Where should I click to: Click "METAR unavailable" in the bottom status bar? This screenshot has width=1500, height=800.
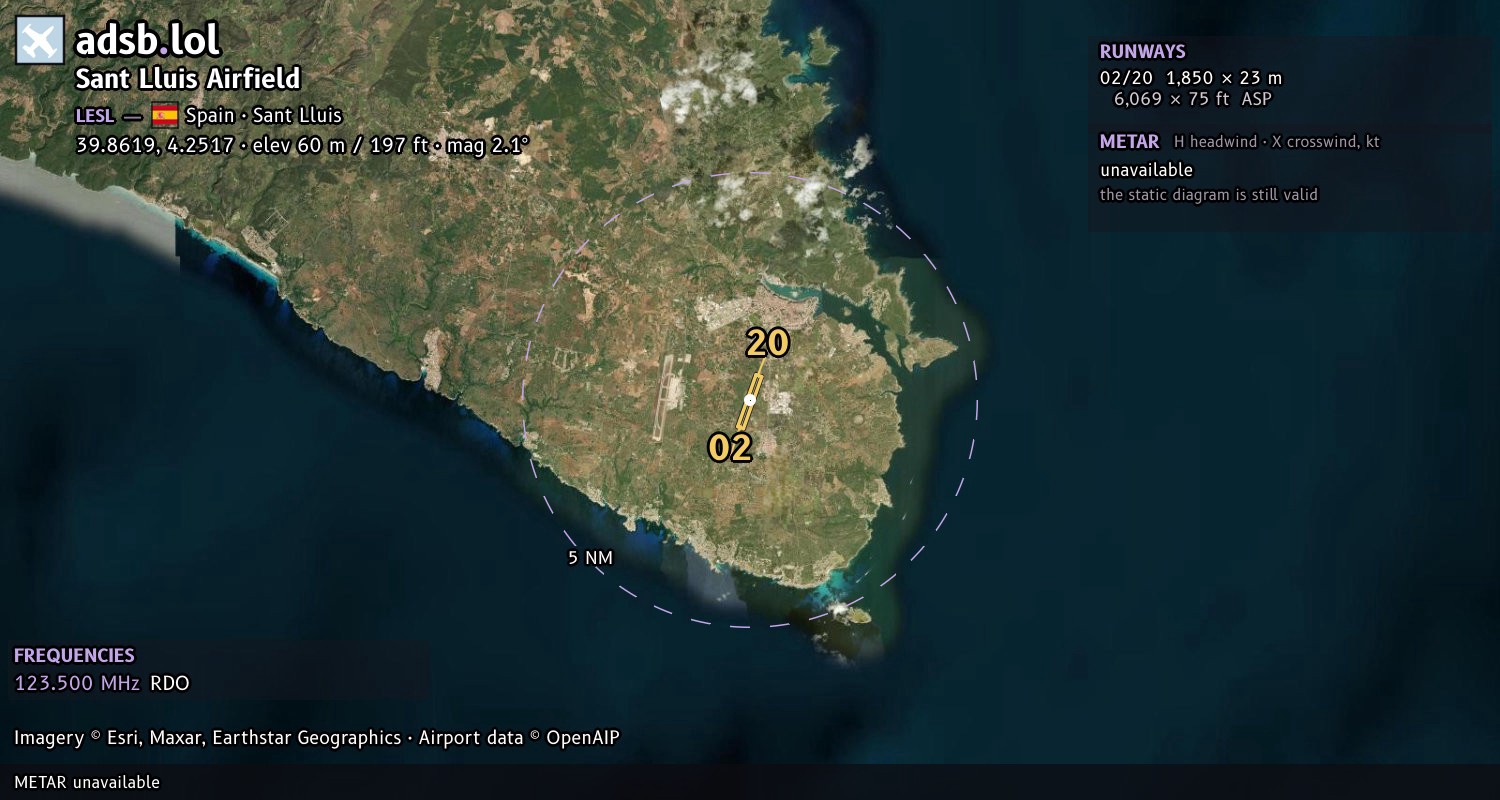pos(87,782)
